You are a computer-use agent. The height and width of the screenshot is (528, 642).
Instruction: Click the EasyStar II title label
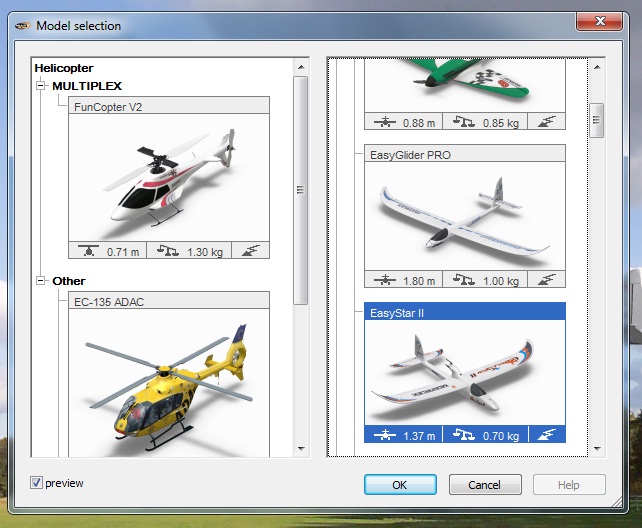click(x=397, y=313)
